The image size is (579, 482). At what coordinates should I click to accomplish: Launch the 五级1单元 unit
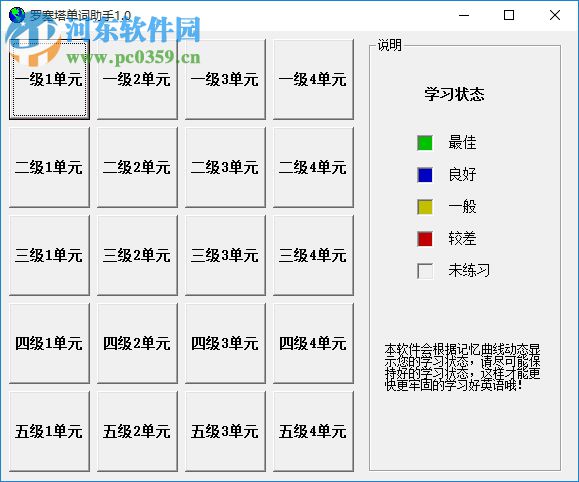point(49,431)
